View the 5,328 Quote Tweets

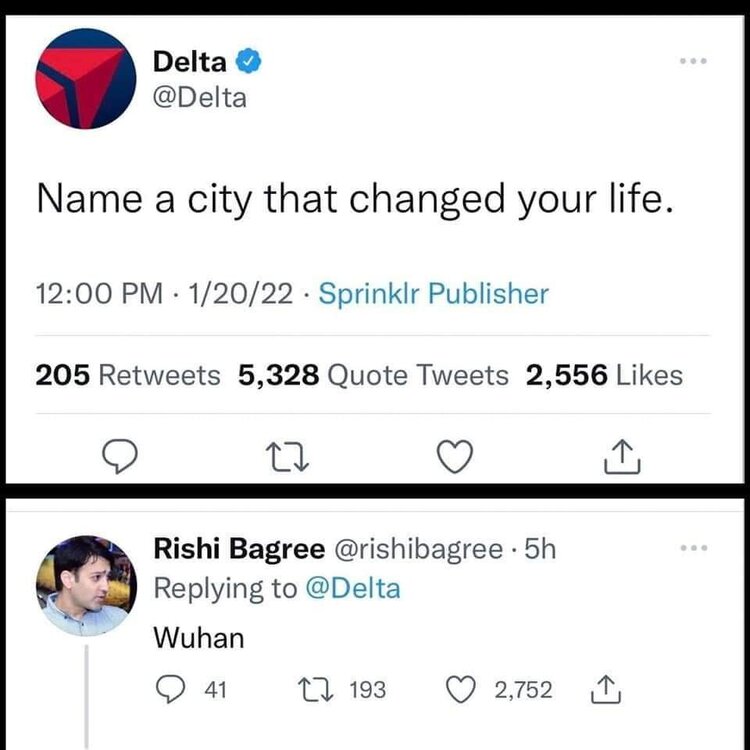tap(373, 375)
